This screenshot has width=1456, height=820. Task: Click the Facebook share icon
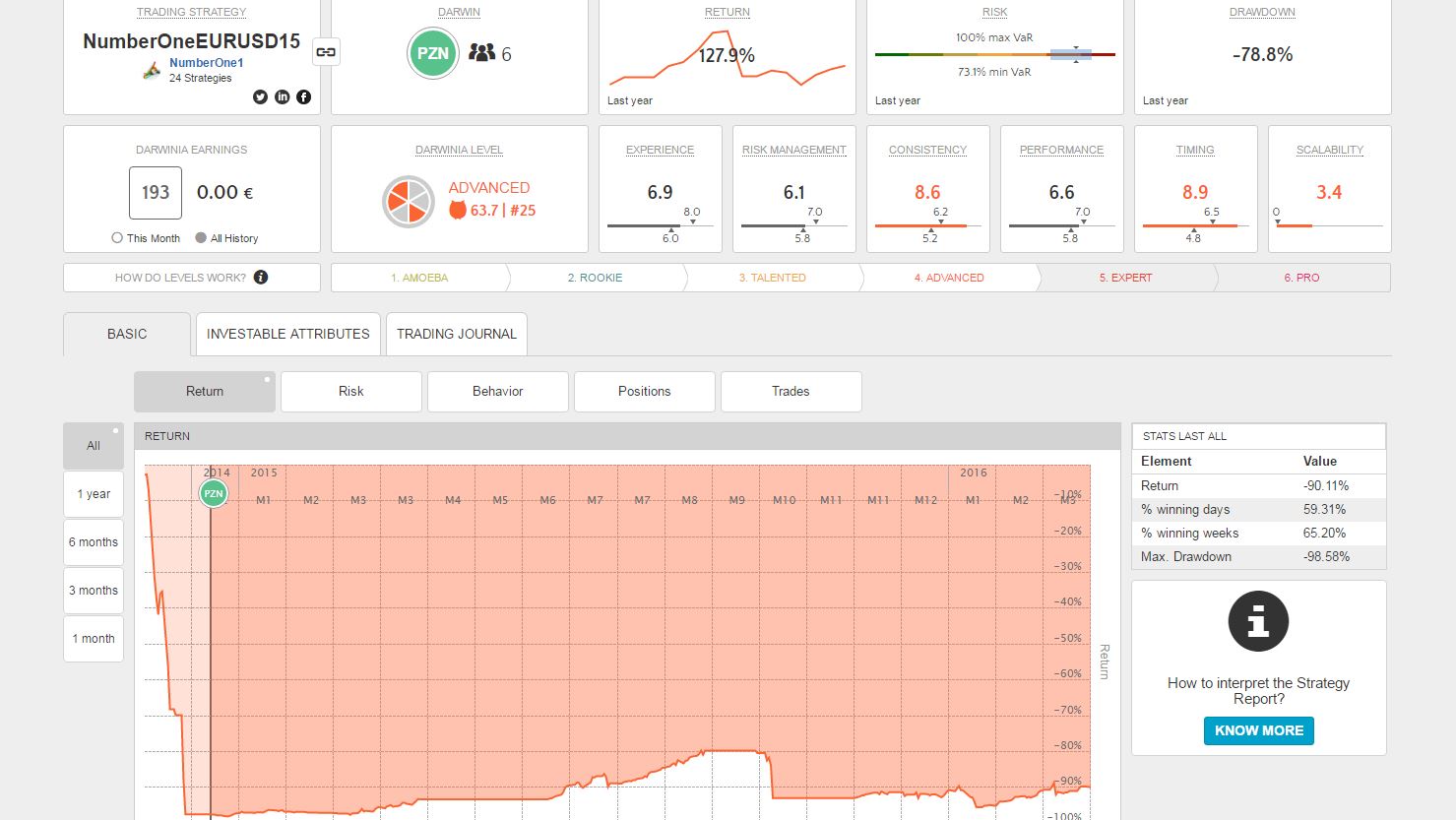303,96
